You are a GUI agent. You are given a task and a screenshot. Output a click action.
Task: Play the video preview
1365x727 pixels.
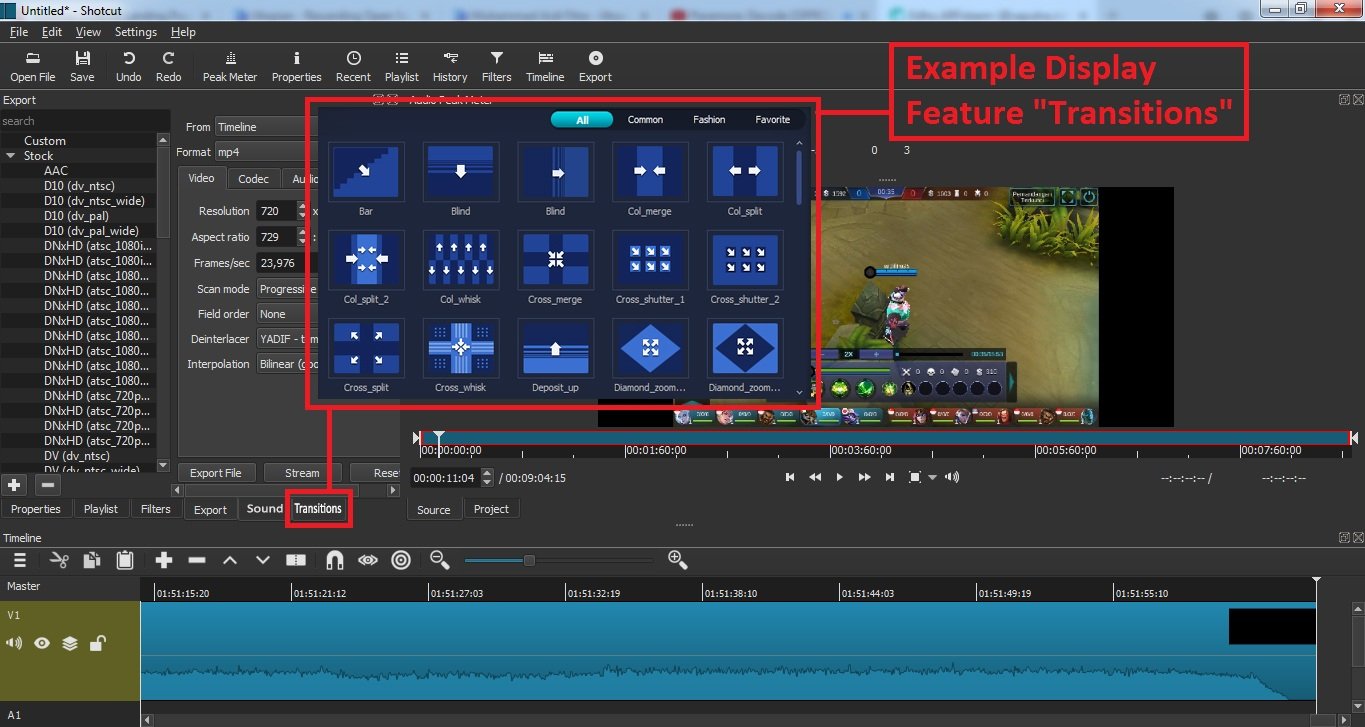click(839, 478)
